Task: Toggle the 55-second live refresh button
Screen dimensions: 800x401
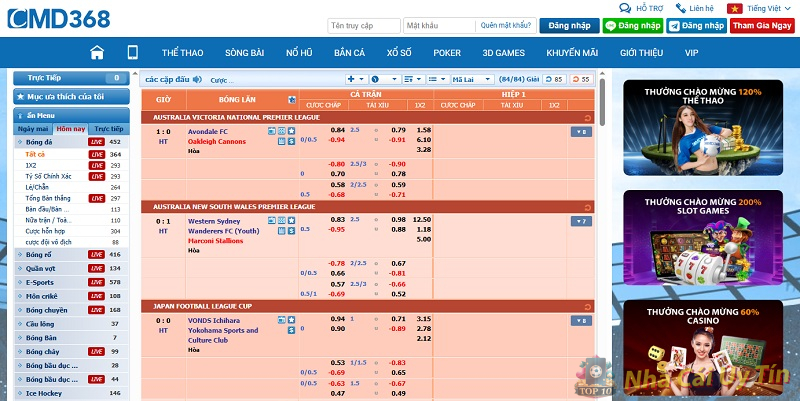Action: [x=580, y=79]
